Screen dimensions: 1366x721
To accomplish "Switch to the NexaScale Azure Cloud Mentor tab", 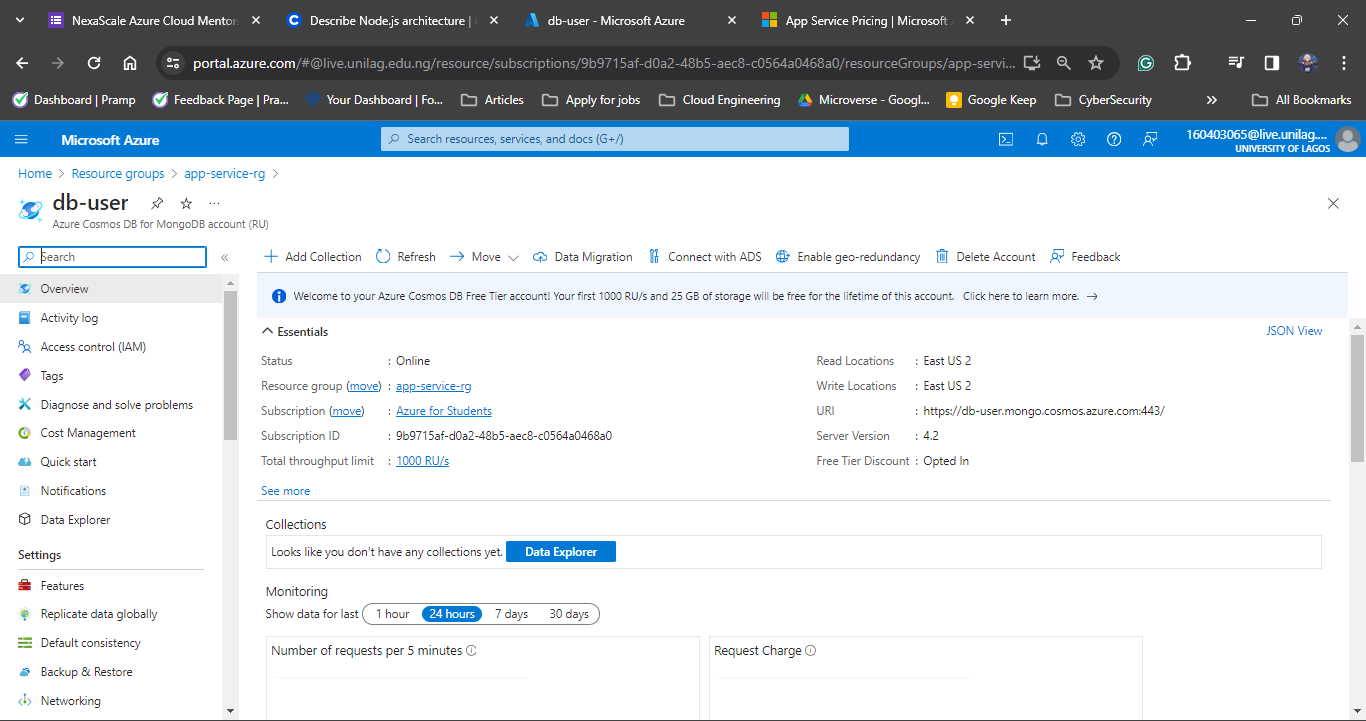I will click(152, 20).
